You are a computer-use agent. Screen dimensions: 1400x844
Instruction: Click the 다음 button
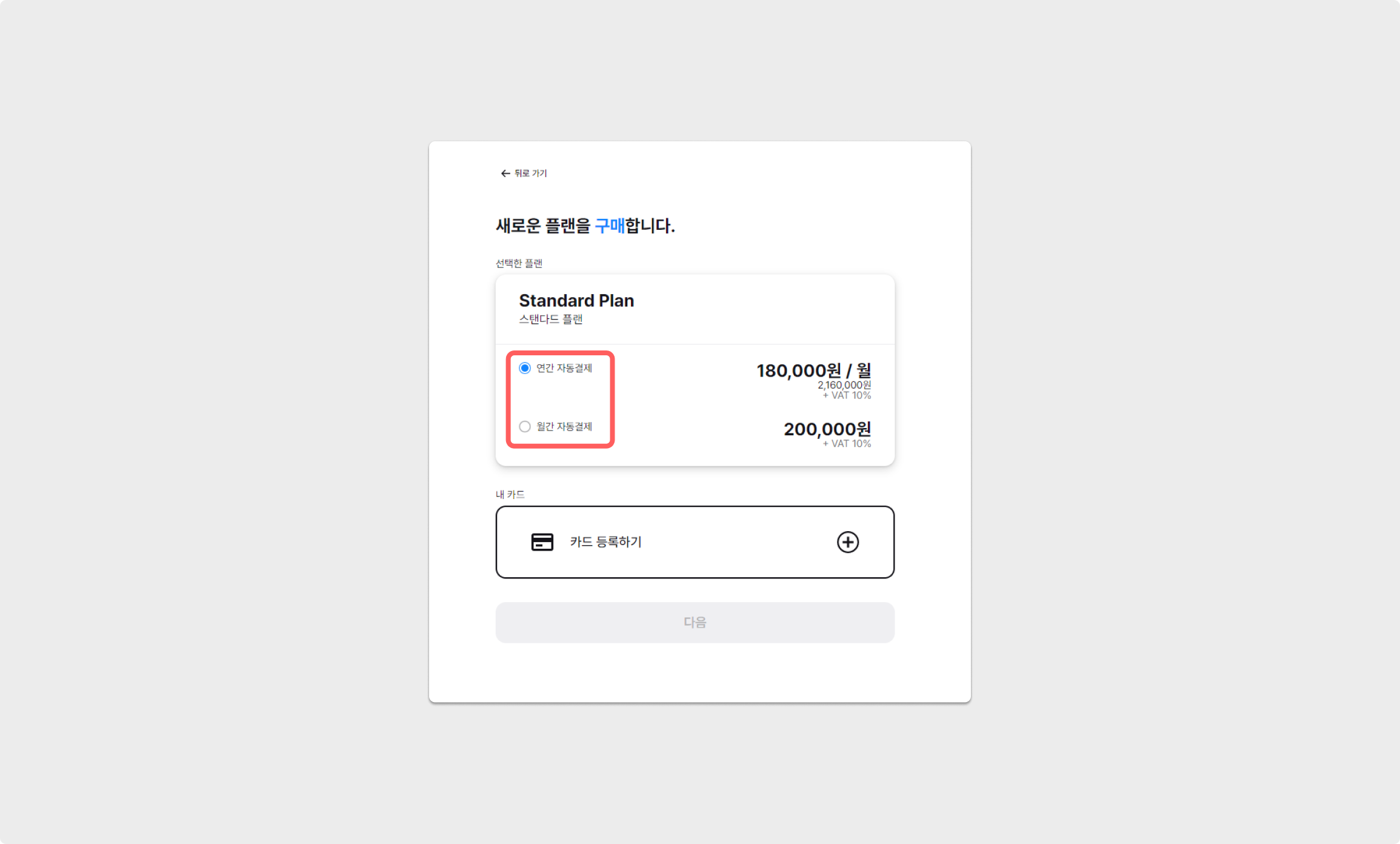(x=695, y=622)
